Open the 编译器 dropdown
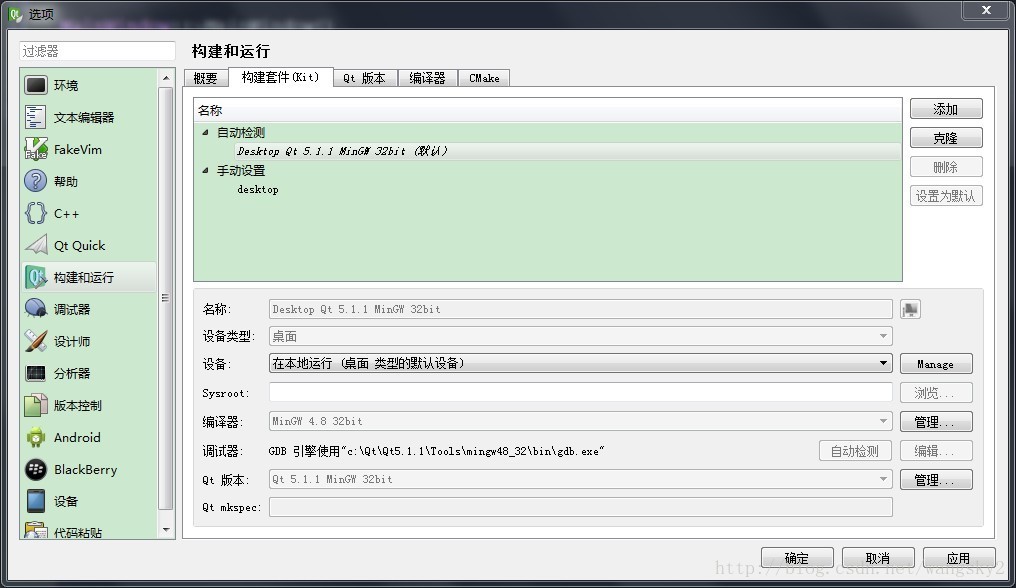This screenshot has width=1016, height=588. pos(581,421)
